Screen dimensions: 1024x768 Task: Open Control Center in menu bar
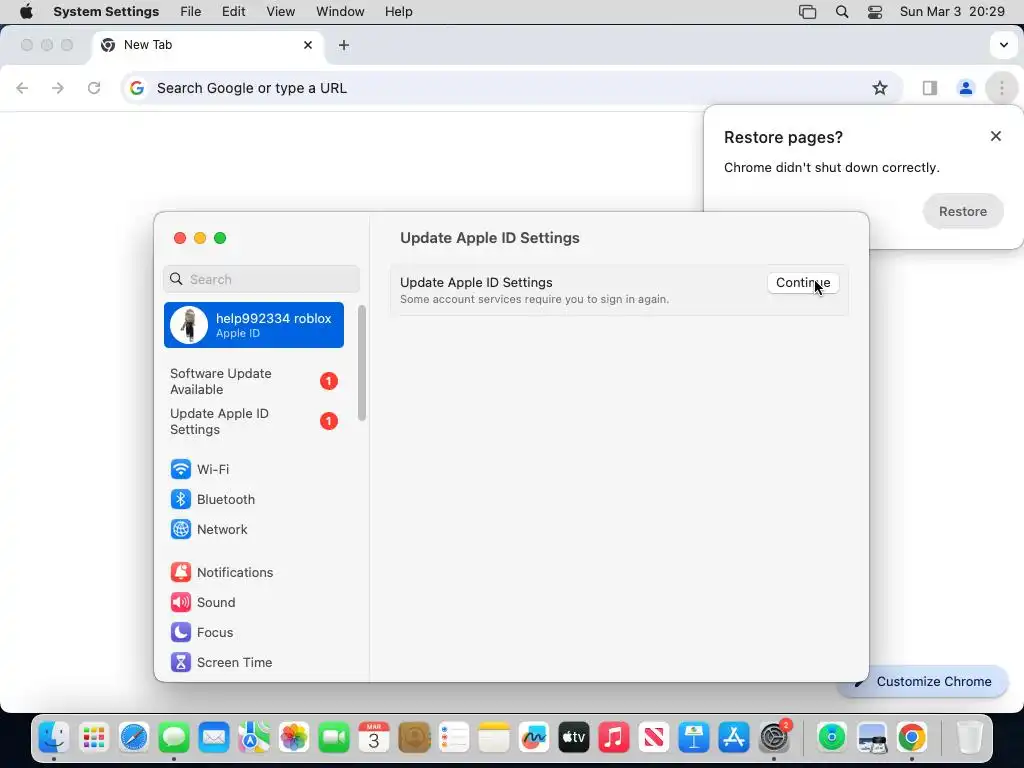pos(874,12)
